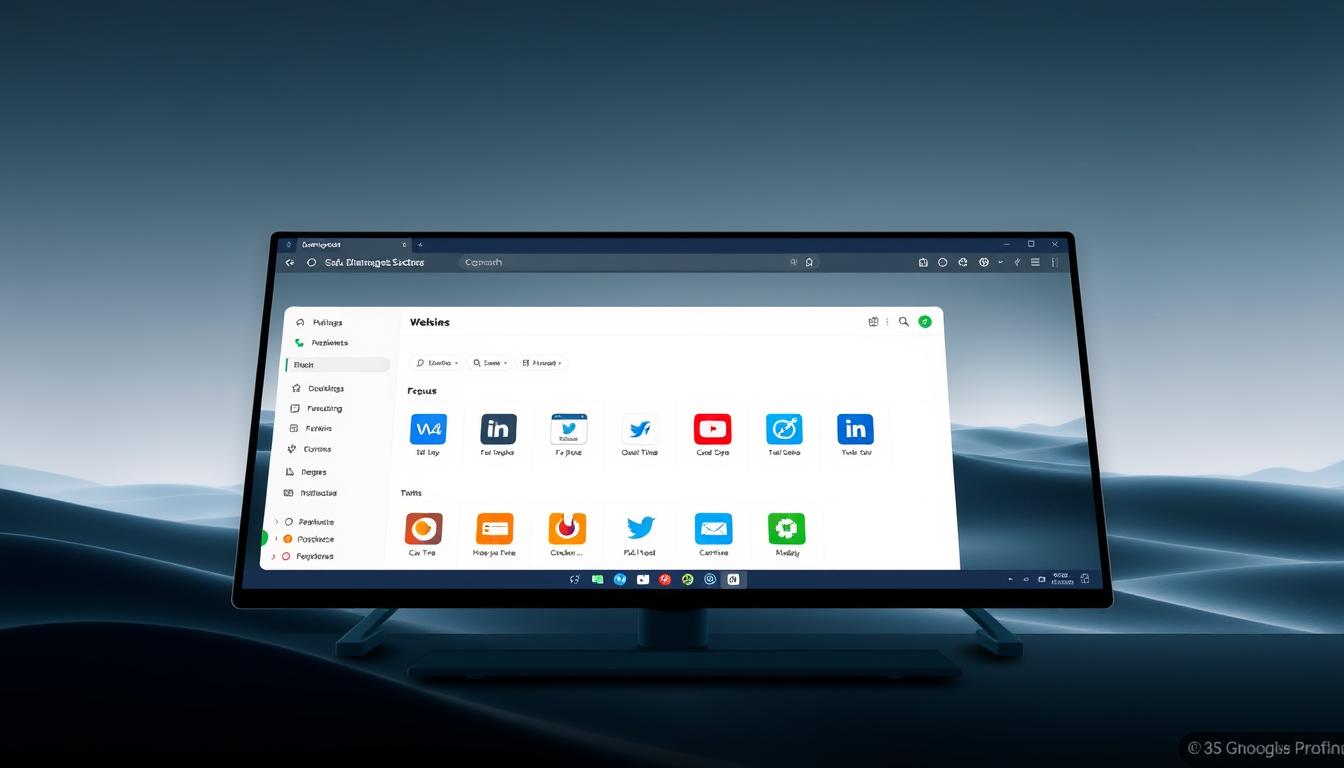Select the sidebar item with house outline icon

click(318, 388)
